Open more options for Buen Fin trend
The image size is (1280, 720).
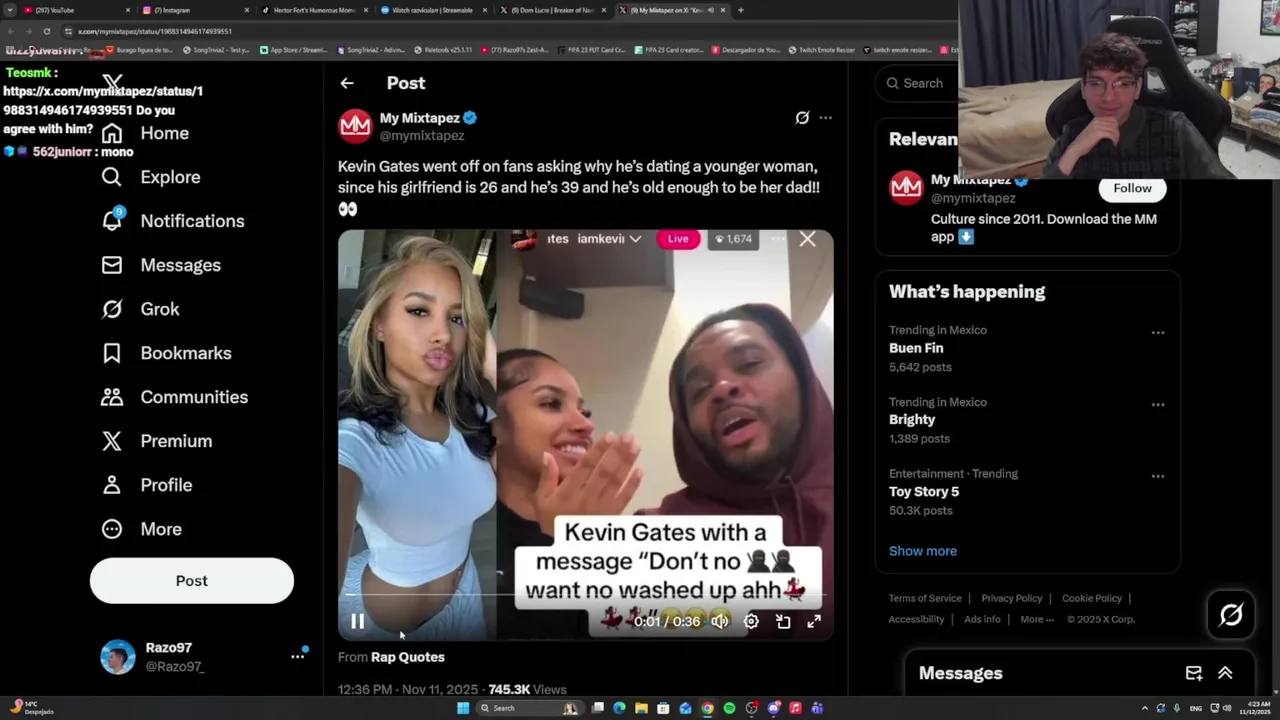click(1158, 333)
